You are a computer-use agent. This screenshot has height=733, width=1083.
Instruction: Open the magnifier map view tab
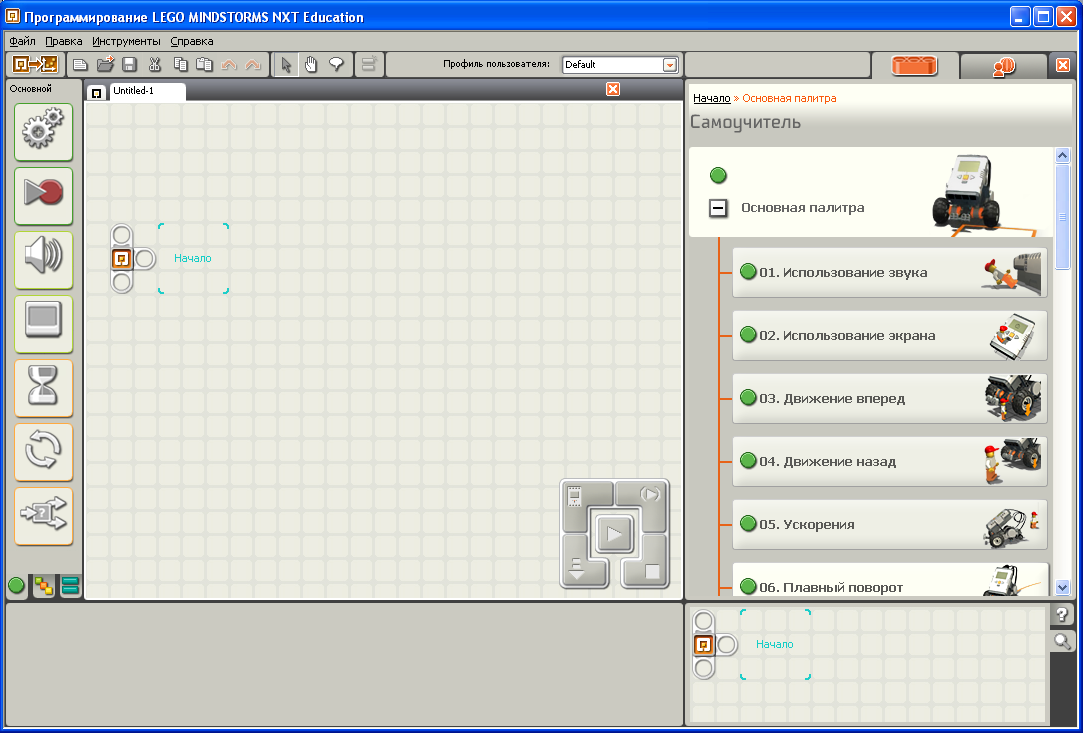[x=1062, y=642]
